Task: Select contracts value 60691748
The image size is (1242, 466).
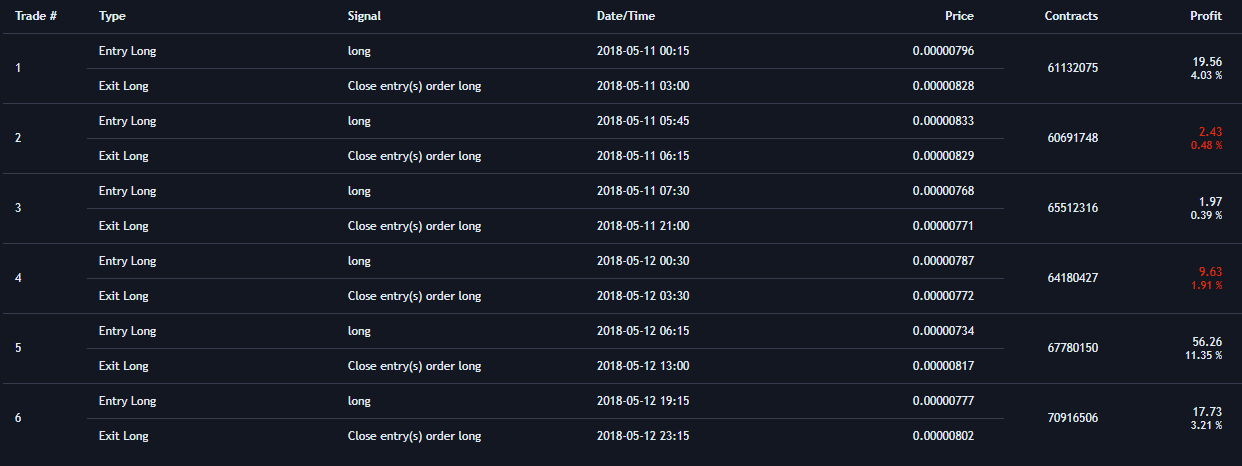Action: coord(1071,138)
